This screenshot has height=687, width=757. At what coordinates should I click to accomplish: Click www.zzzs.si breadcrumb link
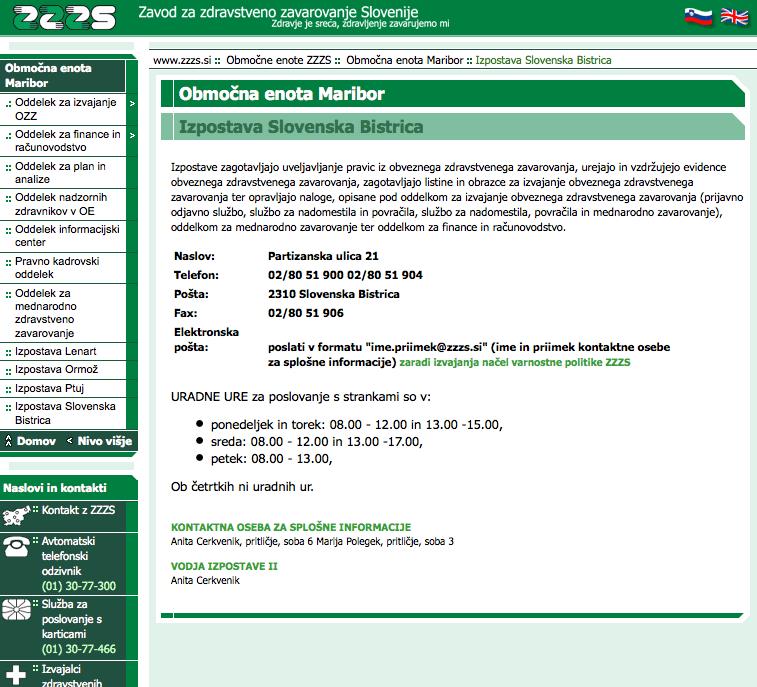(x=182, y=60)
